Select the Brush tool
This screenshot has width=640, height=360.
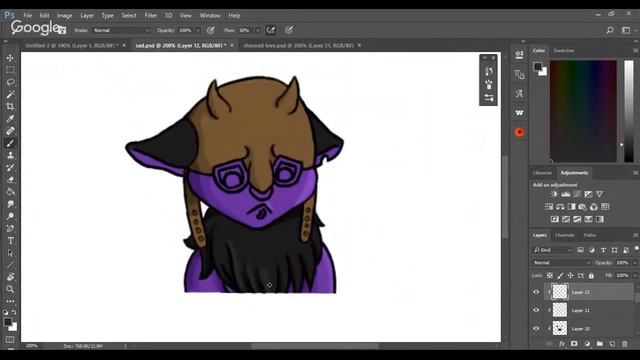pyautogui.click(x=10, y=143)
